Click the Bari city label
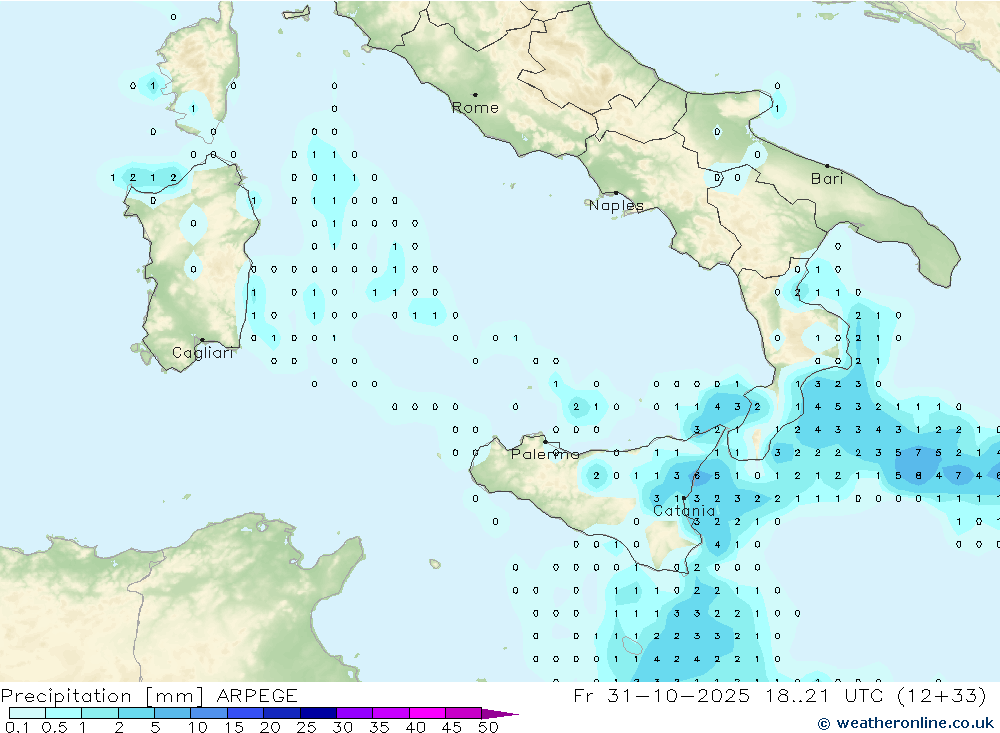 (x=827, y=179)
